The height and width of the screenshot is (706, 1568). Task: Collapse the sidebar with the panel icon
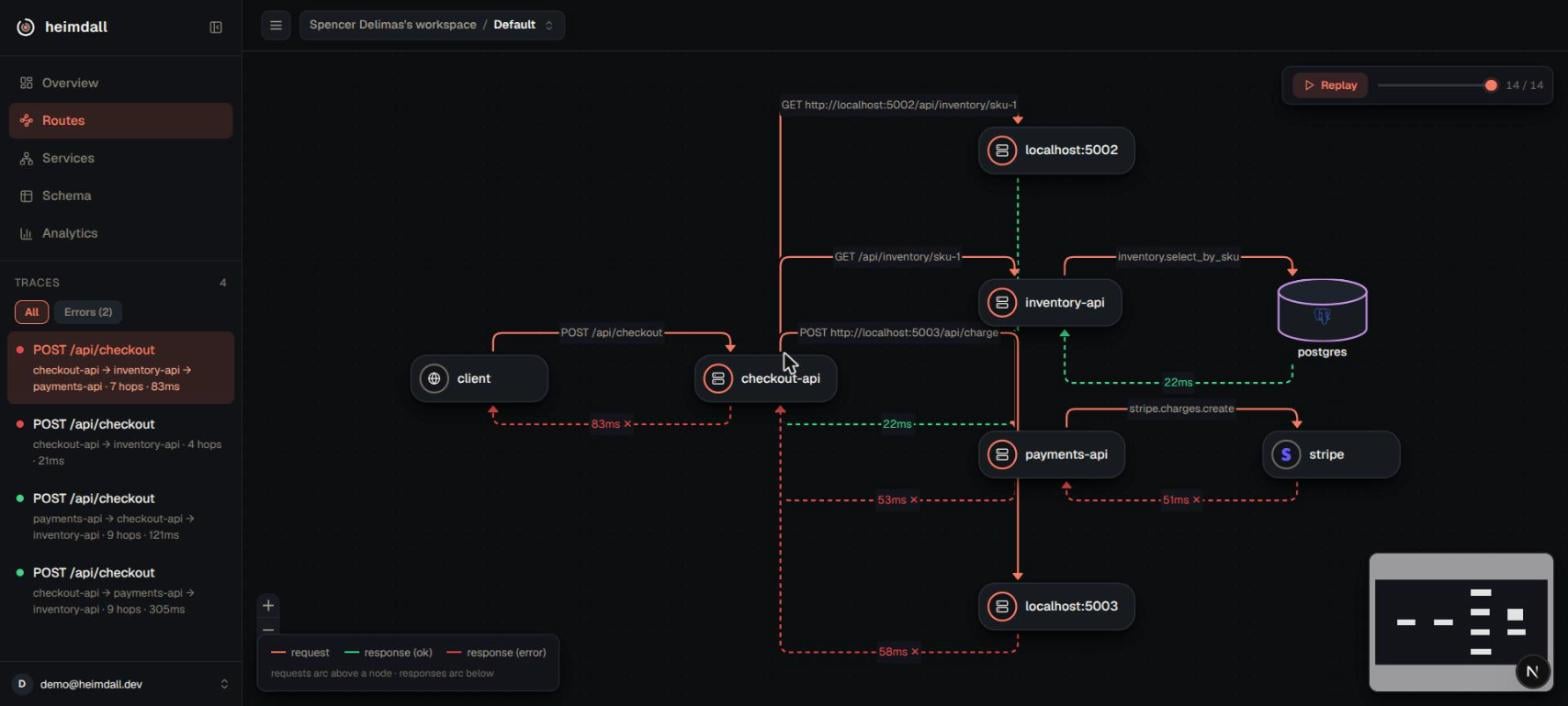215,27
